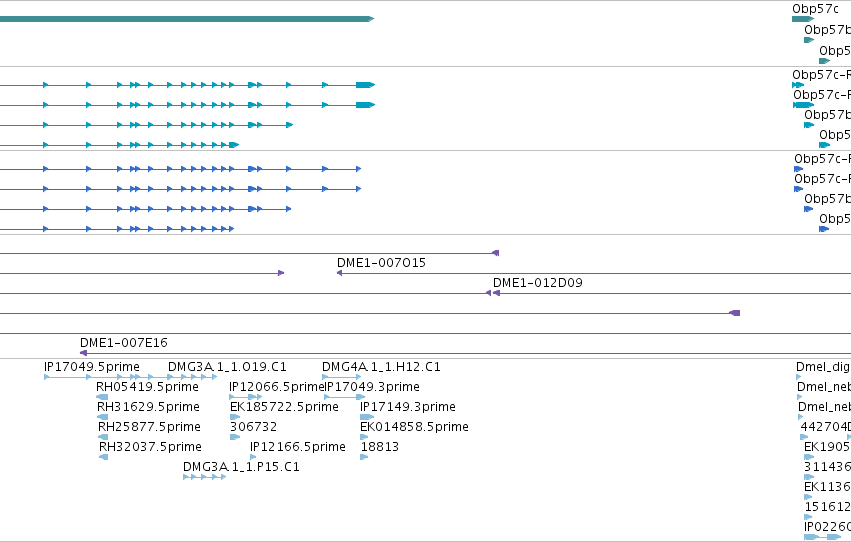The image size is (851, 542).
Task: Select the RH31629.5prime label
Action: pyautogui.click(x=148, y=407)
